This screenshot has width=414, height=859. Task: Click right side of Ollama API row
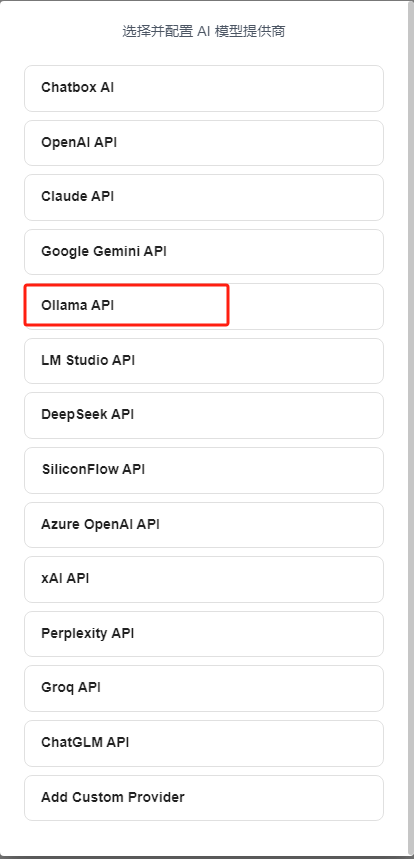coord(307,306)
